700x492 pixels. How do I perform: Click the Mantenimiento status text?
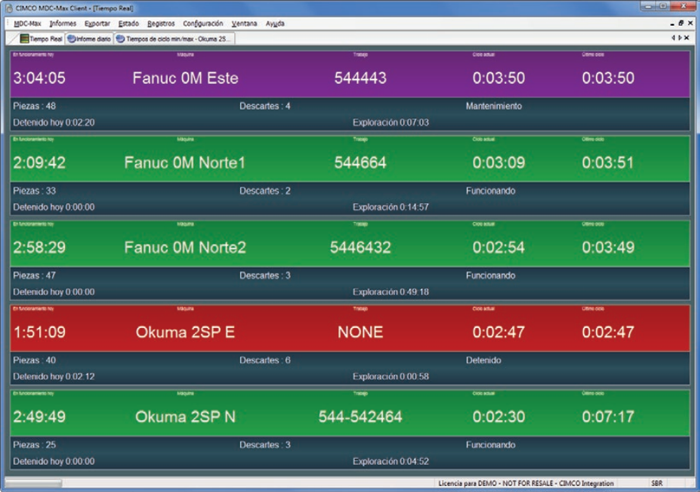pyautogui.click(x=494, y=106)
